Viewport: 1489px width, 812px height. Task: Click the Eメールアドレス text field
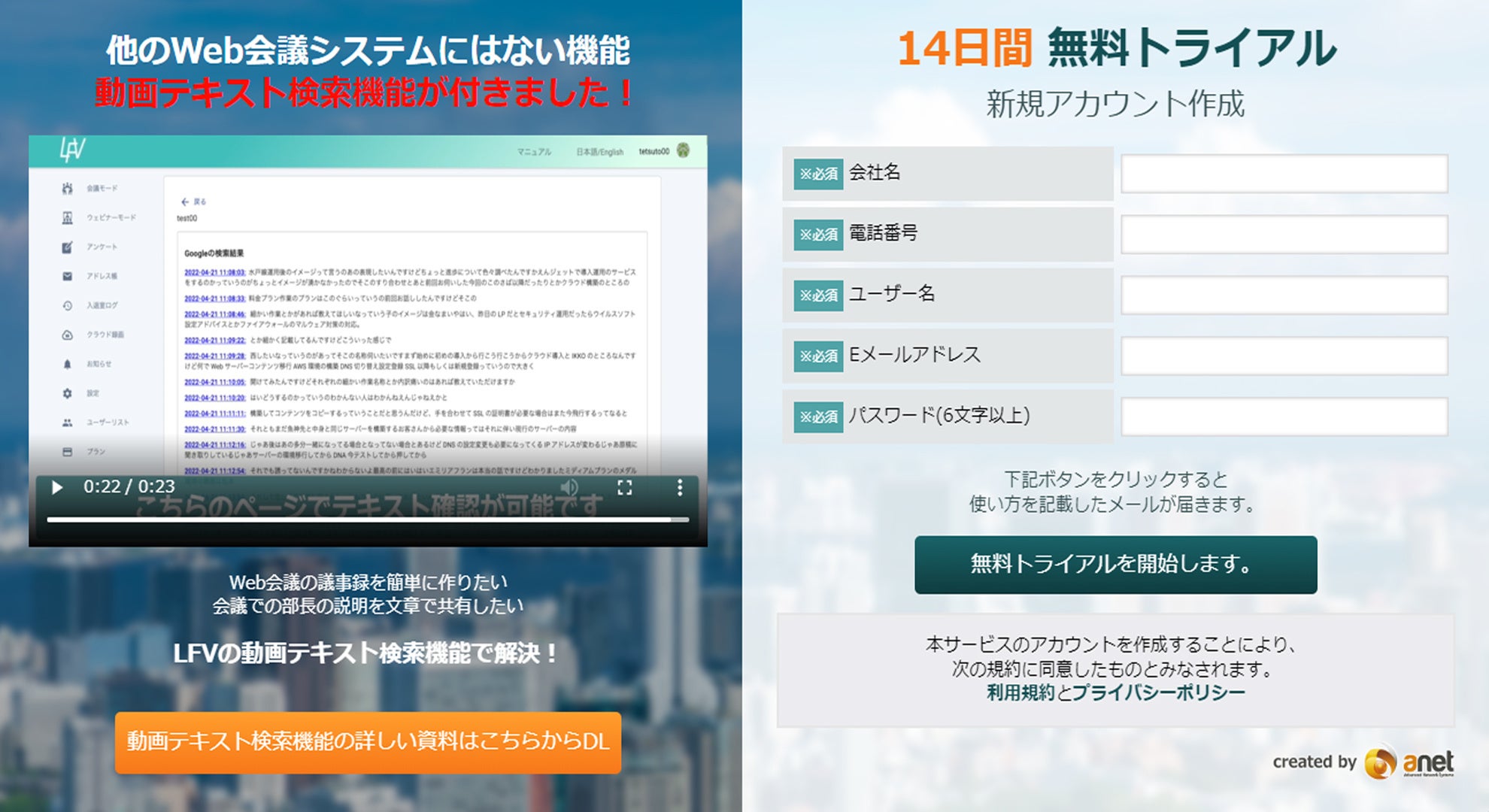coord(1284,356)
